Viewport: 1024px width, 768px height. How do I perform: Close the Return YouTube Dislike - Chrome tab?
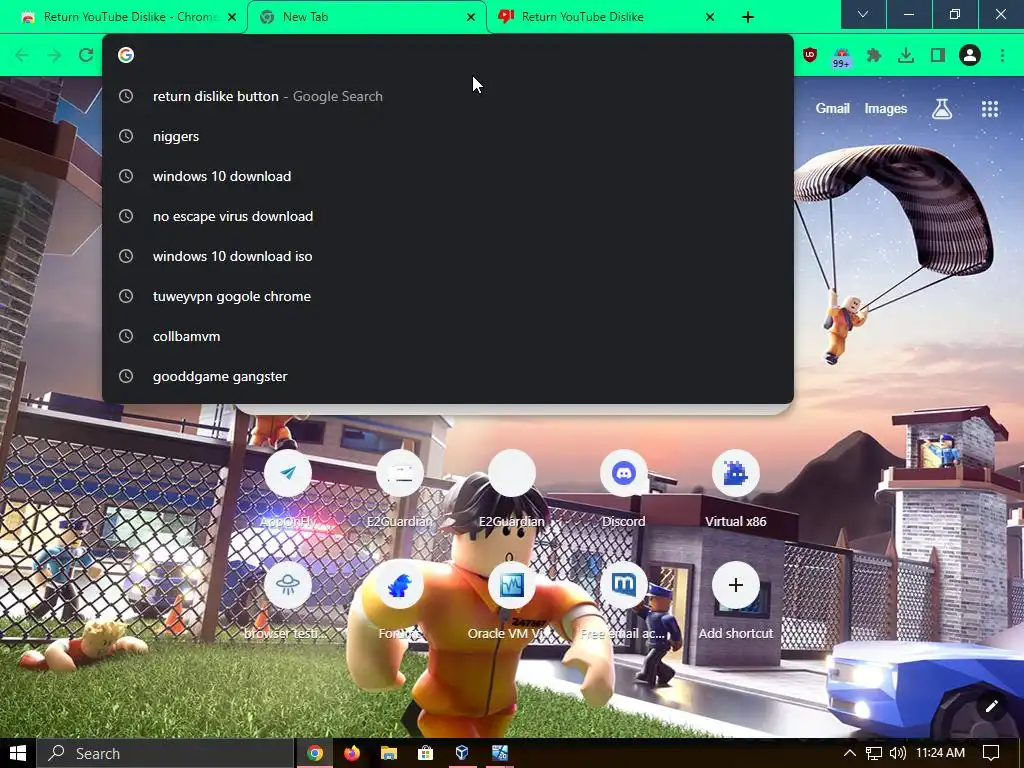[232, 17]
